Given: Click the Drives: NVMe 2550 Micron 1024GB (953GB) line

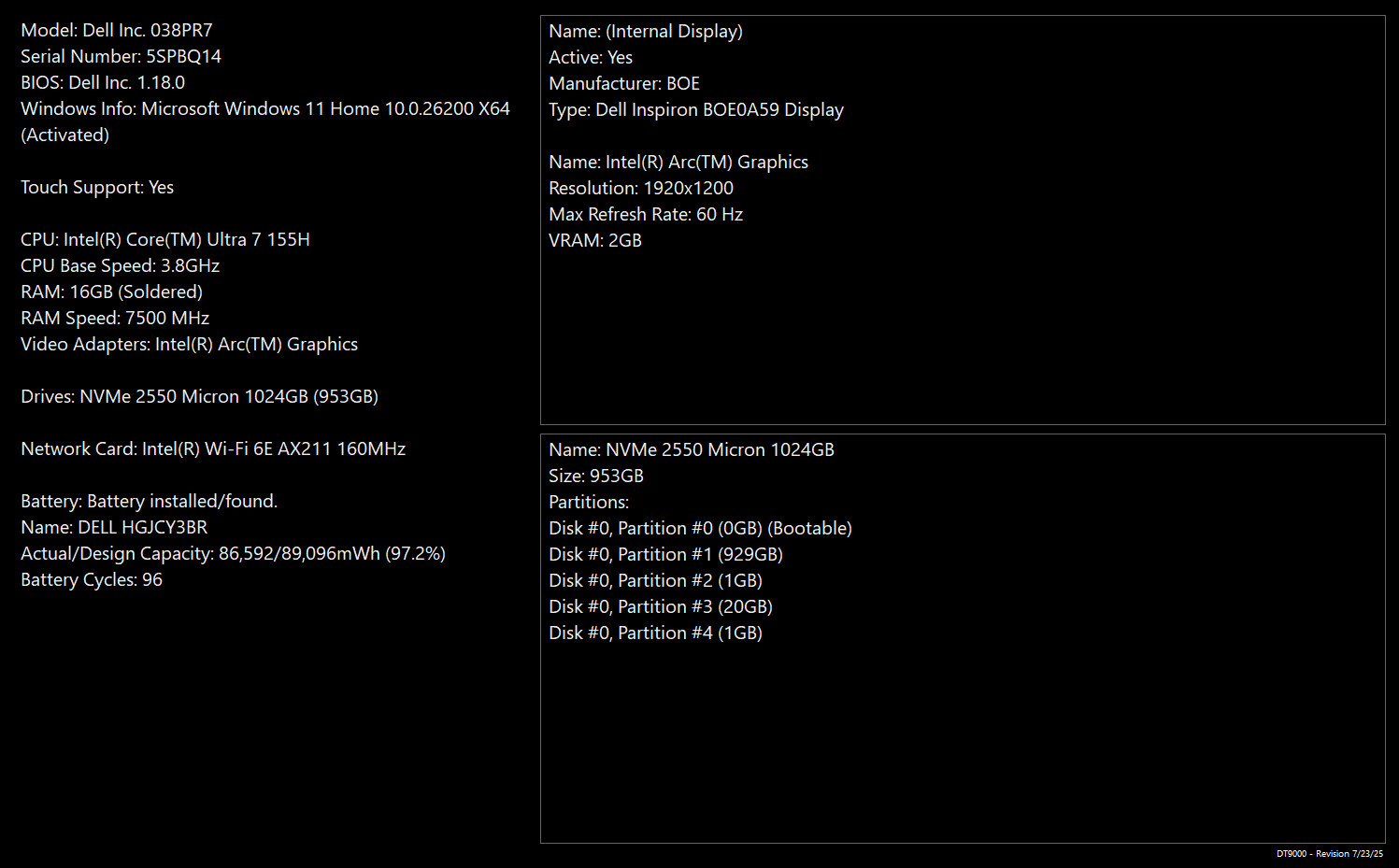Looking at the screenshot, I should pos(199,396).
